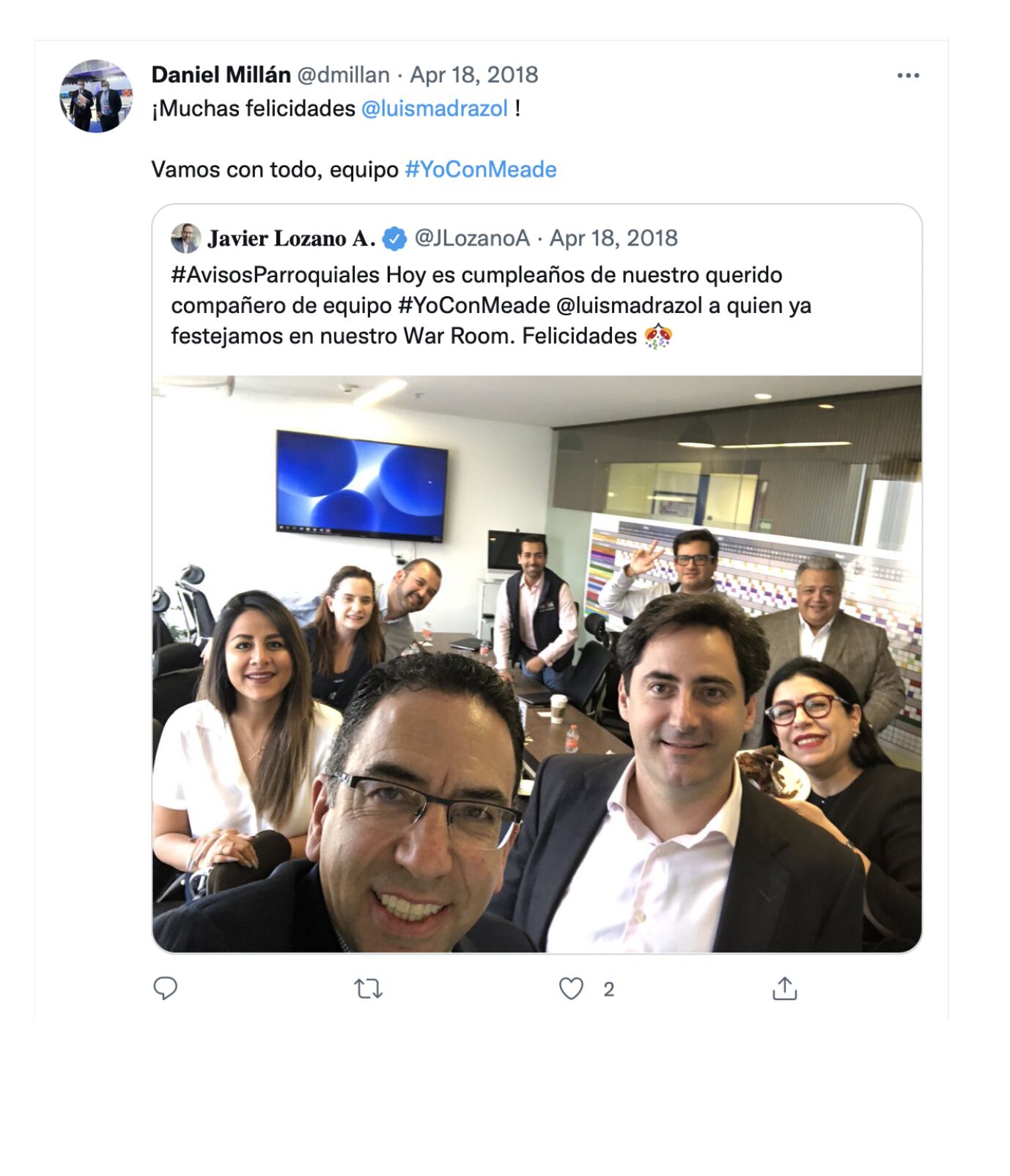Viewport: 1010px width, 1176px height.
Task: Open the #YoConMeade hashtag link
Action: tap(481, 169)
